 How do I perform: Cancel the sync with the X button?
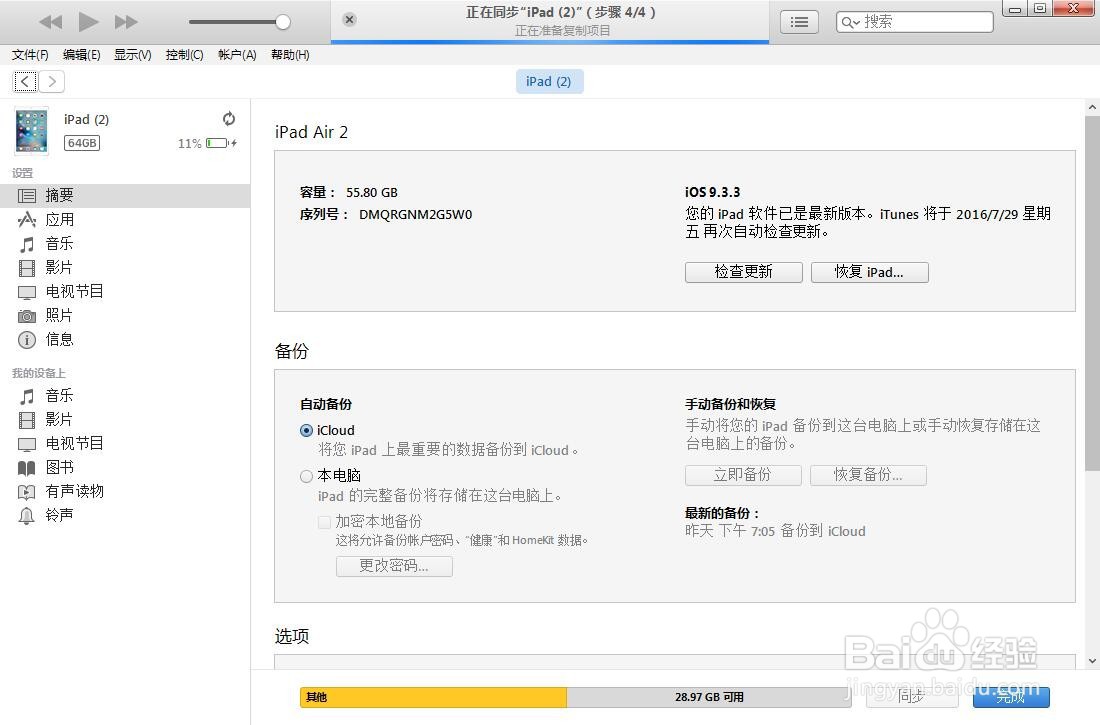(x=349, y=20)
